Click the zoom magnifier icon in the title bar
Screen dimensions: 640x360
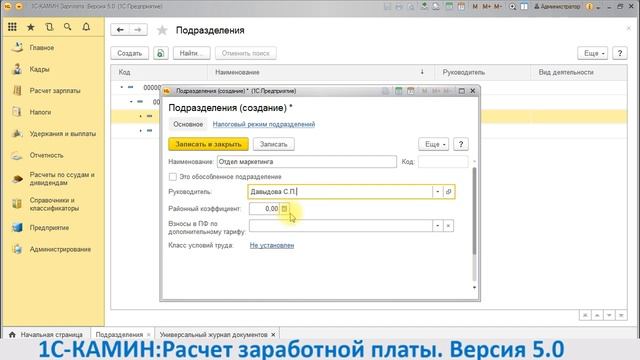pos(512,7)
